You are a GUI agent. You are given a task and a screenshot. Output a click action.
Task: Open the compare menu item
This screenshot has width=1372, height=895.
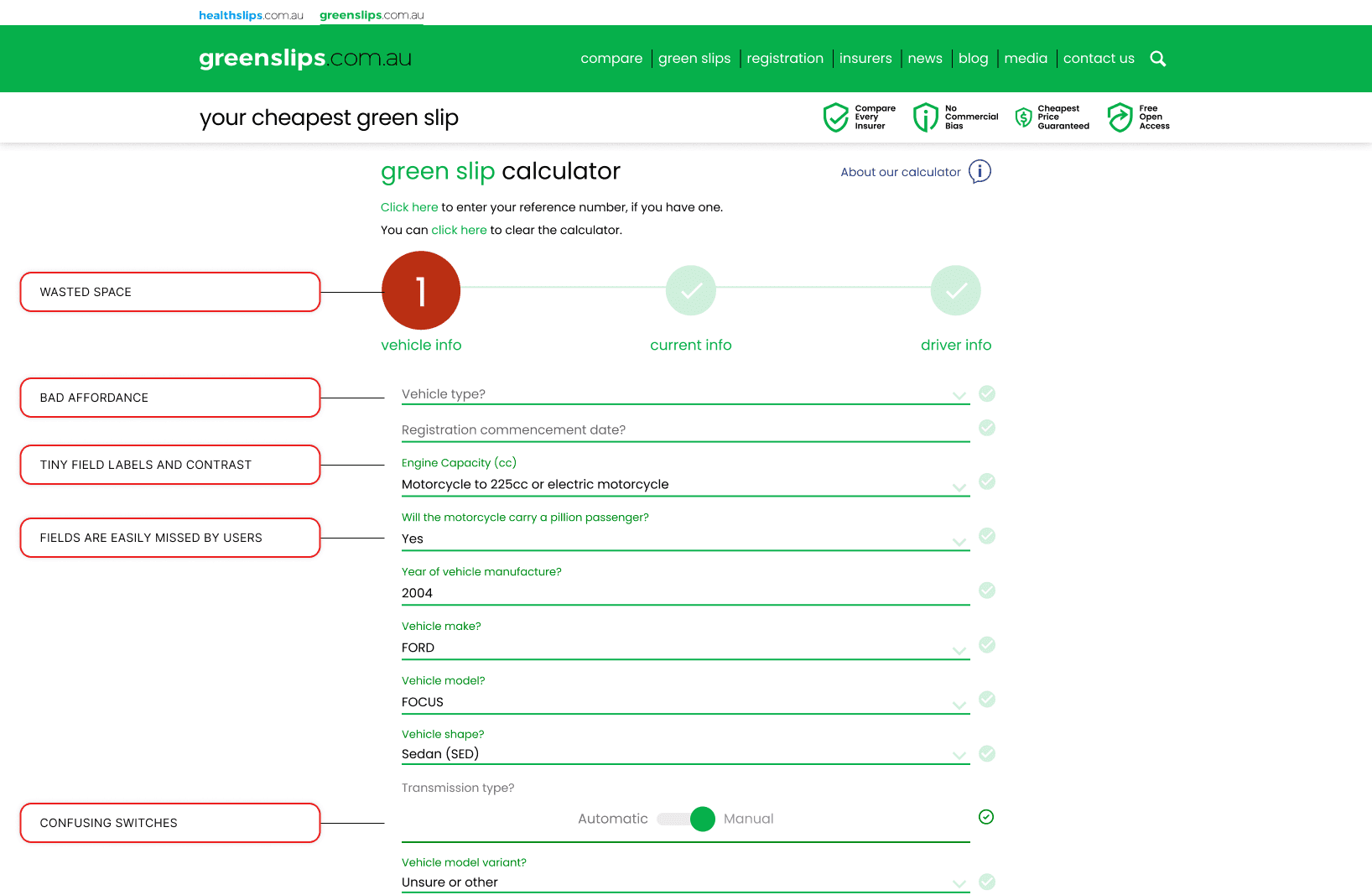611,59
